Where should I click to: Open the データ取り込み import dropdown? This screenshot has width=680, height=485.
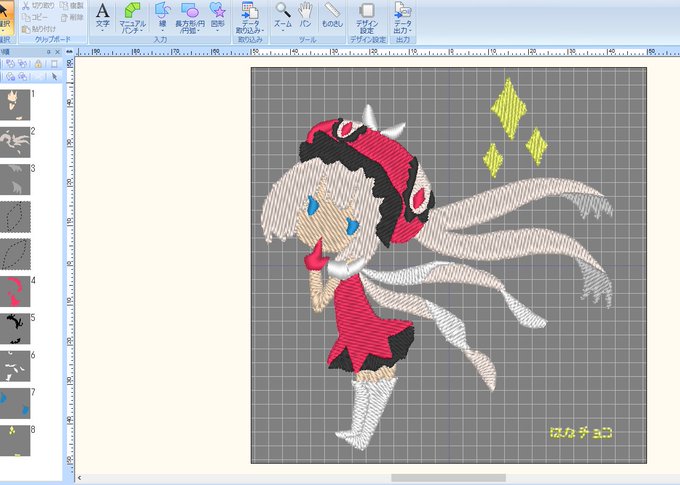coord(250,17)
